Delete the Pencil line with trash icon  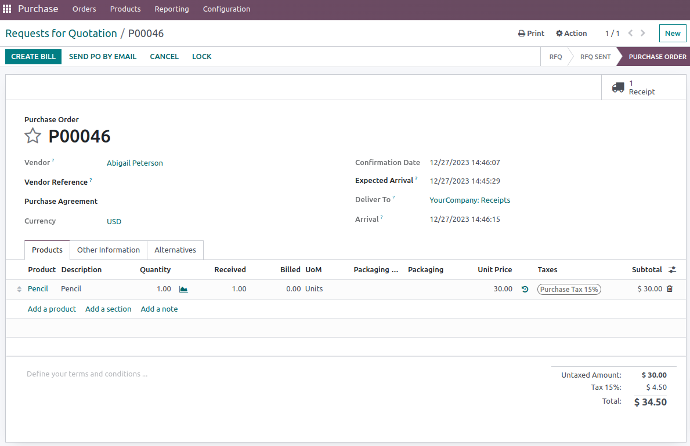pyautogui.click(x=670, y=289)
